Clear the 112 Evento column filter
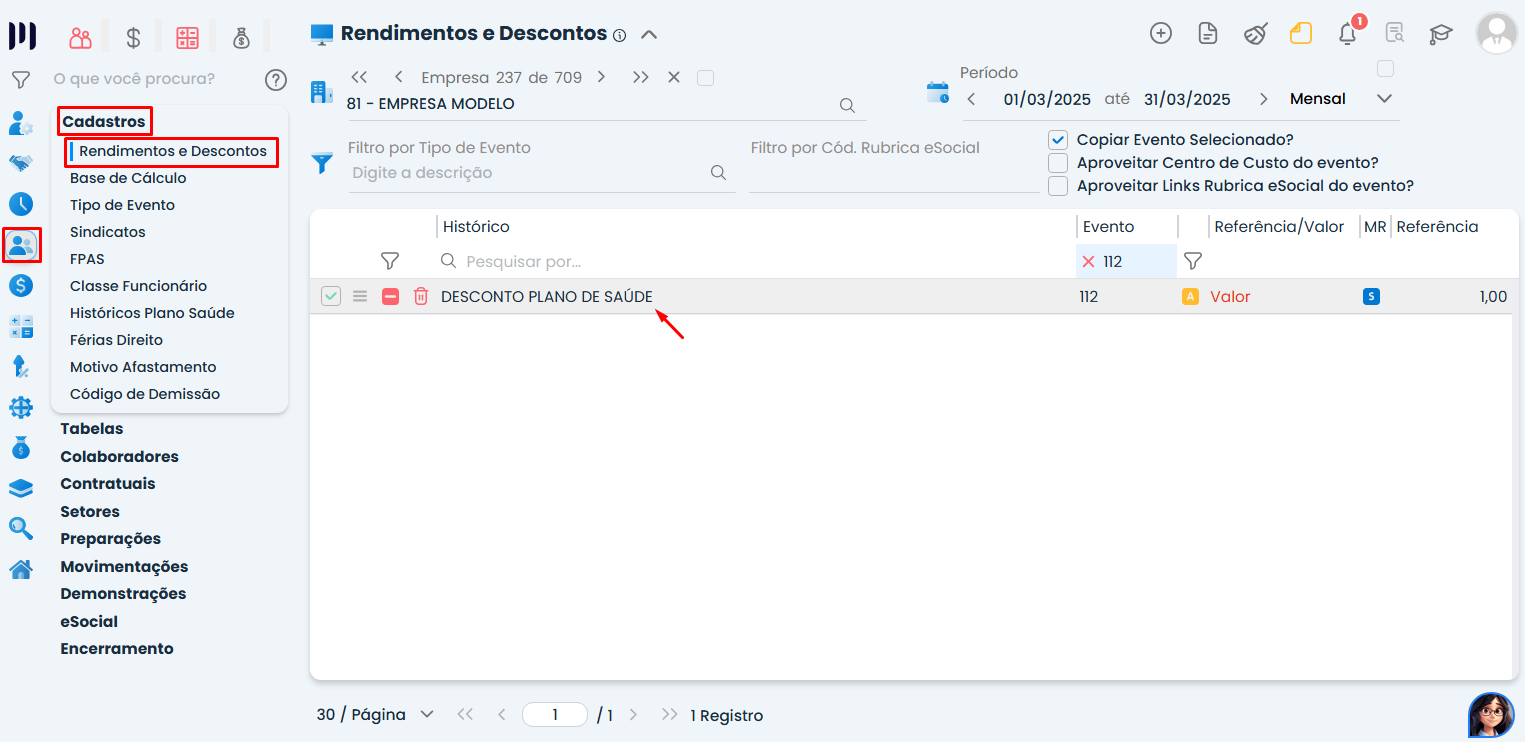 1088,261
